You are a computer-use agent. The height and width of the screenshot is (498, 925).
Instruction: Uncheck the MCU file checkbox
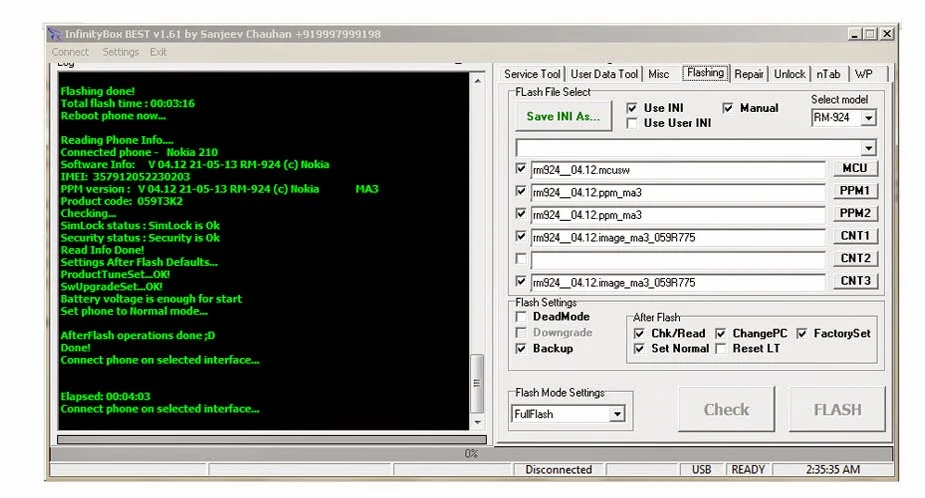[x=521, y=169]
